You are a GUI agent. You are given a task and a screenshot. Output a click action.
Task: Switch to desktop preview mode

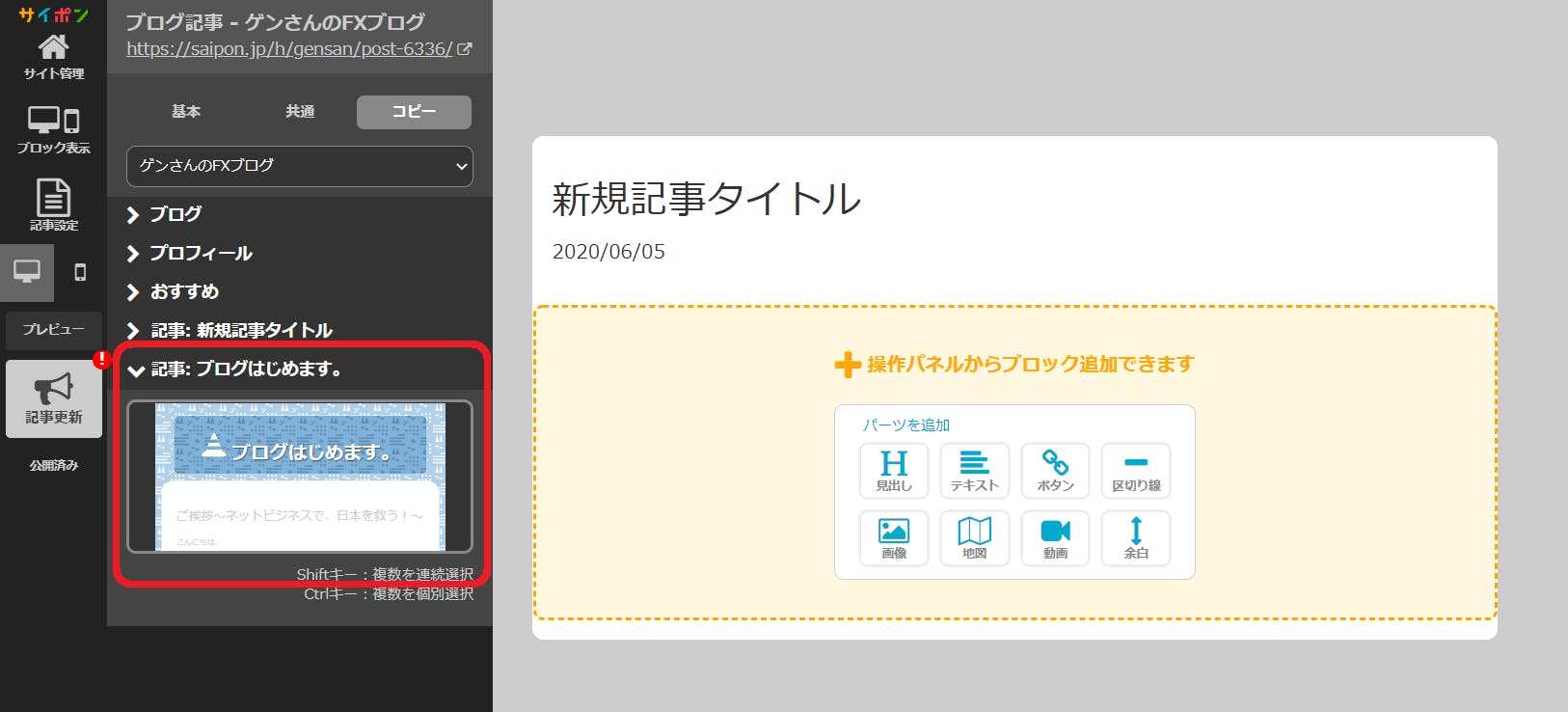tap(27, 272)
